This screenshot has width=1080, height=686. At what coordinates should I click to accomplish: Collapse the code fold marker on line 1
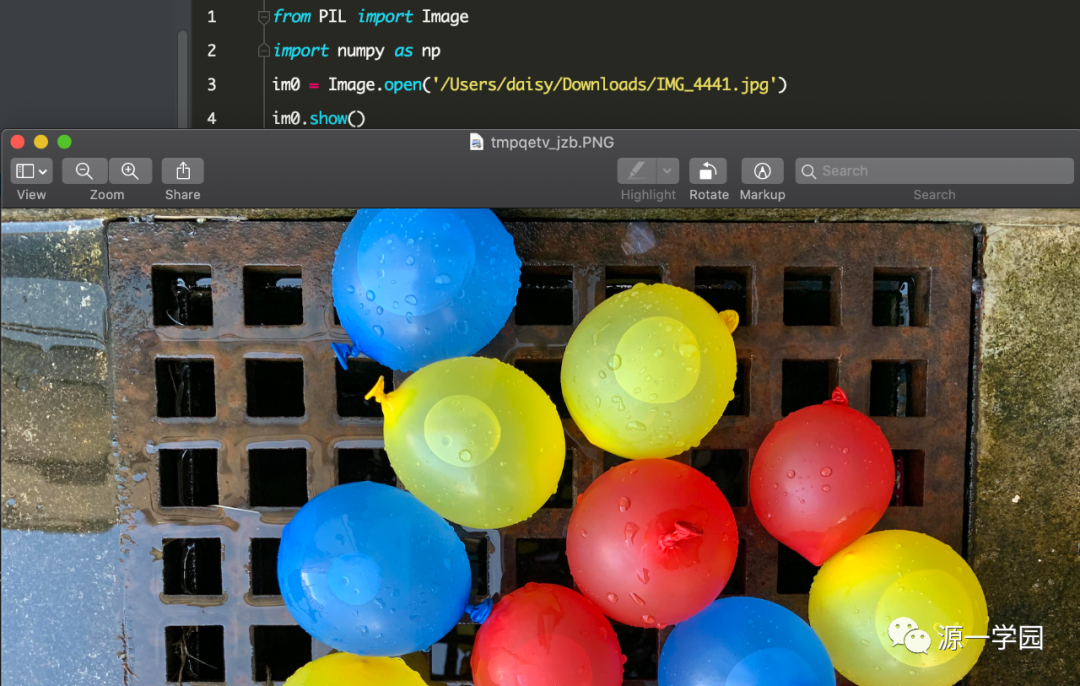(x=263, y=17)
